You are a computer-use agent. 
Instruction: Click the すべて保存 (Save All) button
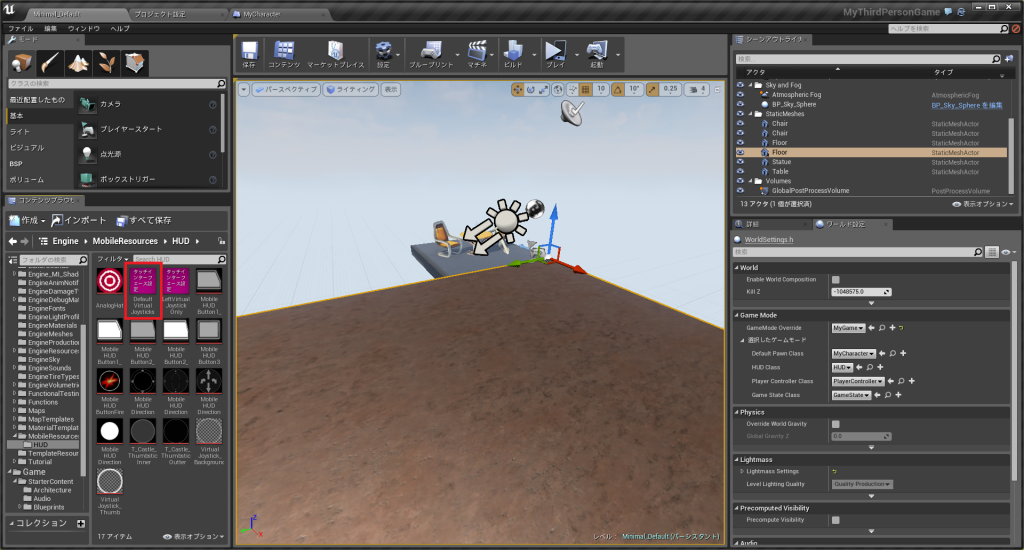(142, 220)
